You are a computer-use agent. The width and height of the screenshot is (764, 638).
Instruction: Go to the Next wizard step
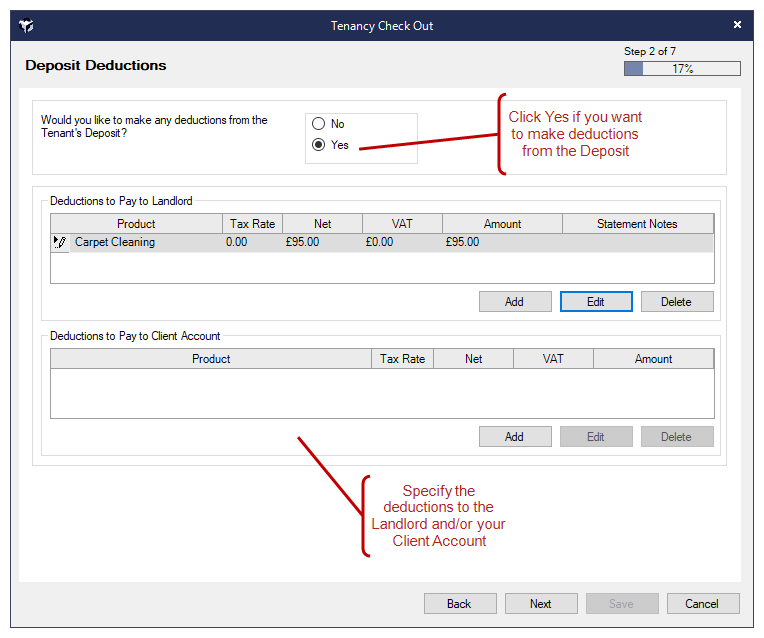tap(540, 603)
